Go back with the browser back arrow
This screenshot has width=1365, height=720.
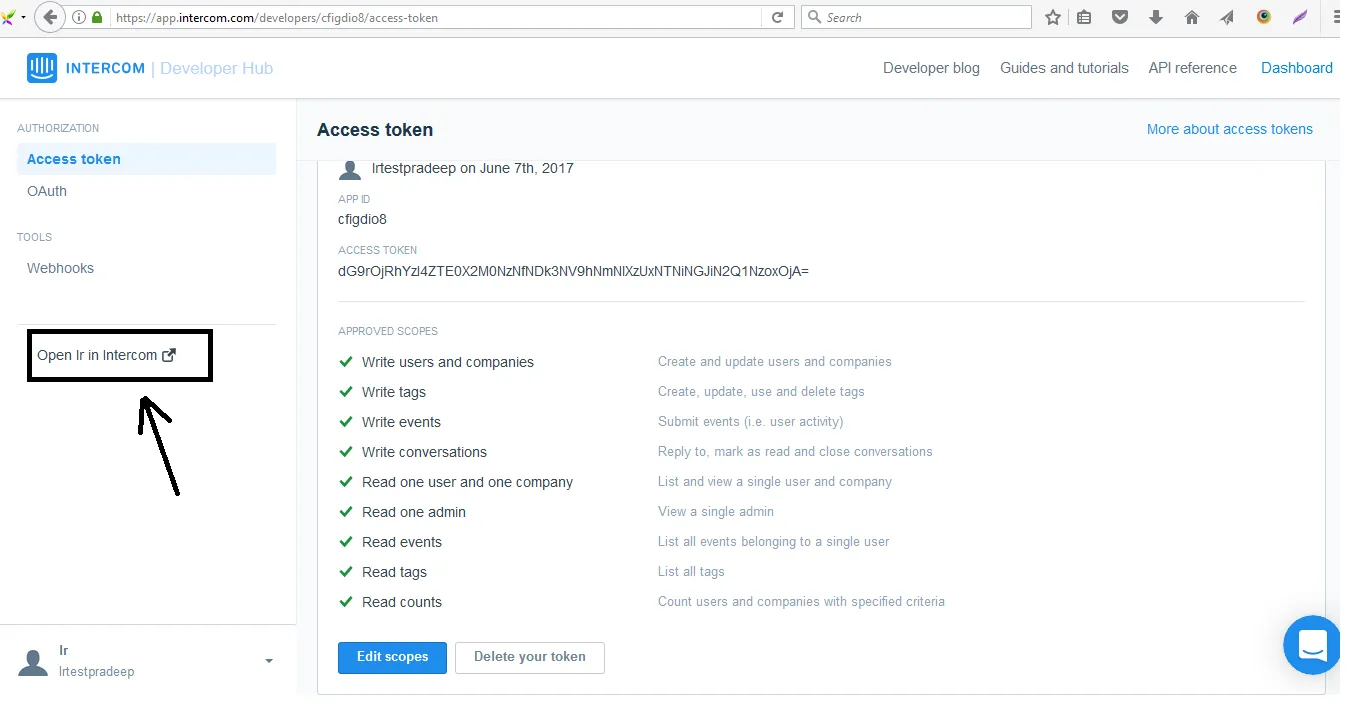[x=50, y=17]
